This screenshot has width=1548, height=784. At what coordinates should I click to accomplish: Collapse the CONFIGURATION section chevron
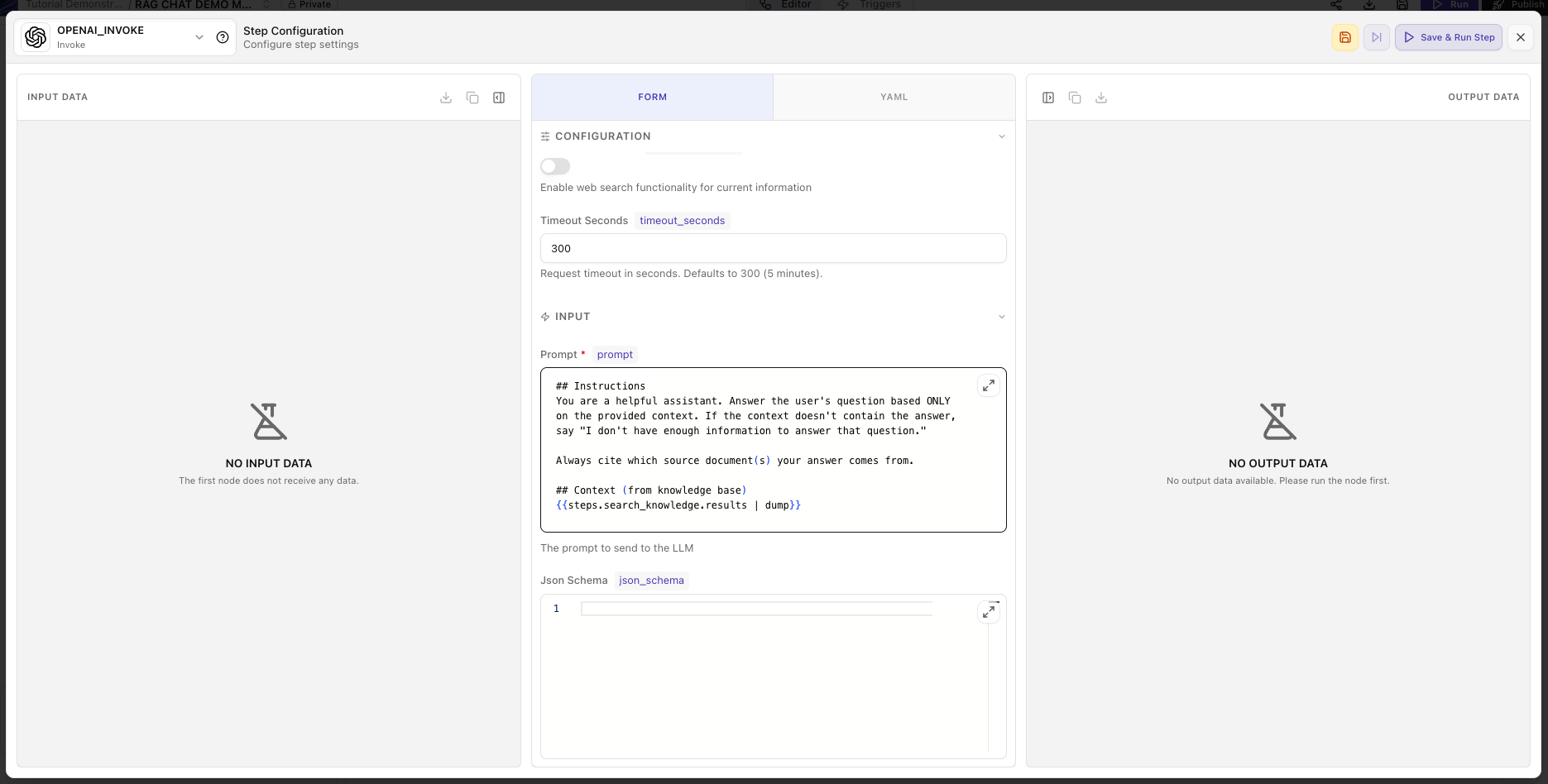point(1002,136)
